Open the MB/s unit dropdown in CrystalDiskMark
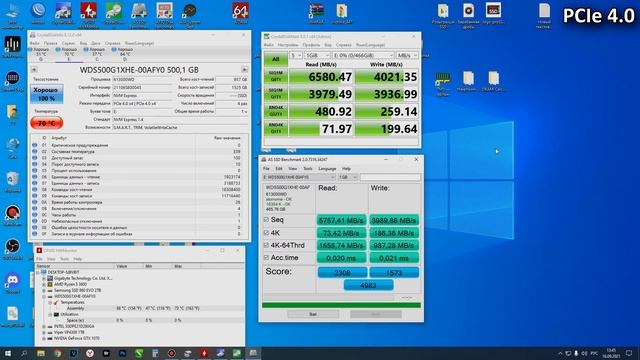This screenshot has width=640, height=360. (407, 55)
